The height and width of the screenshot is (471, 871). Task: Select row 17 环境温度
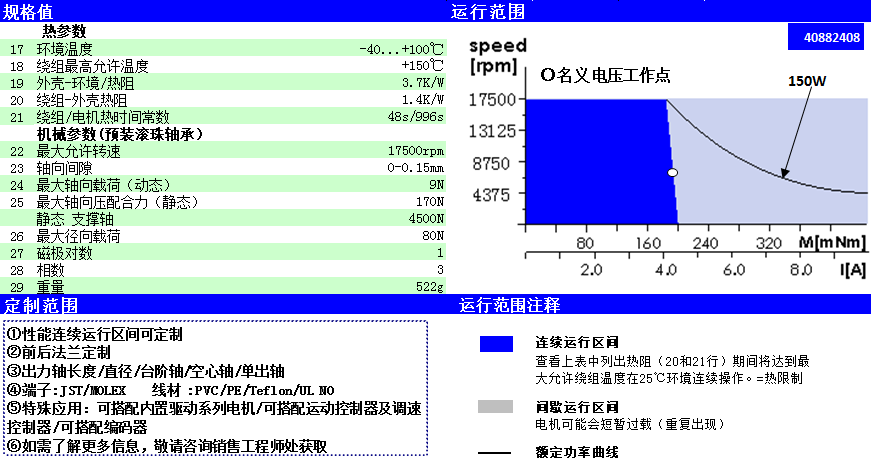225,49
